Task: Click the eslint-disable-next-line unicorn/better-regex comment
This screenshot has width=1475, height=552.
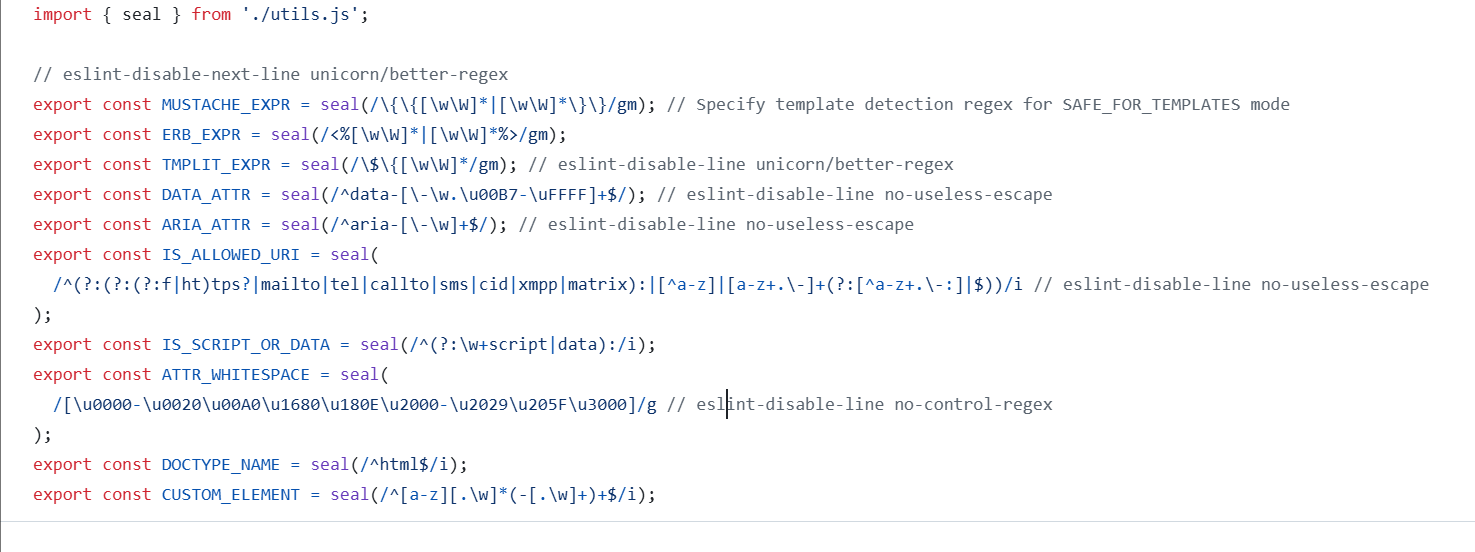Action: [x=271, y=75]
